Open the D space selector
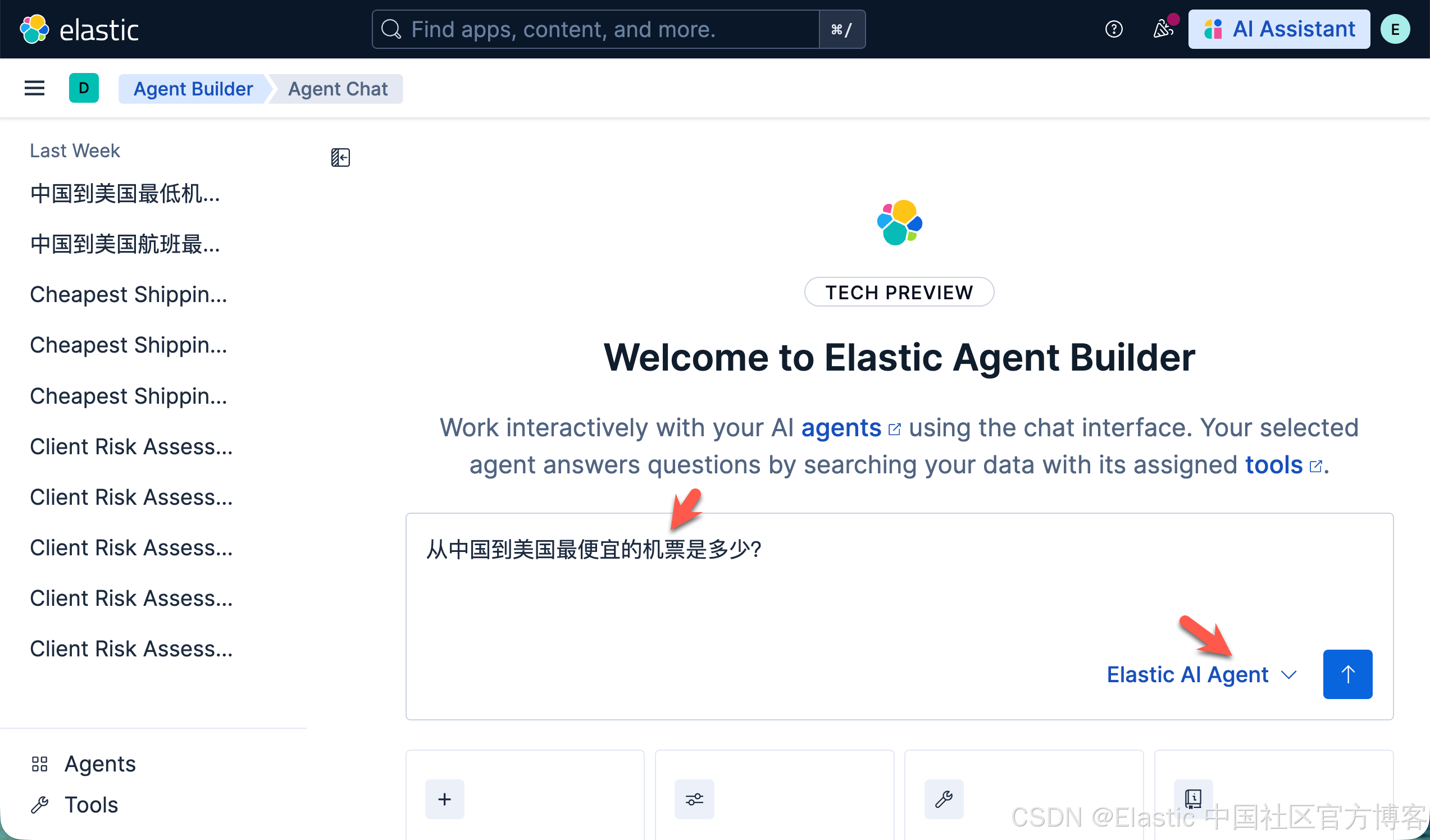 84,88
